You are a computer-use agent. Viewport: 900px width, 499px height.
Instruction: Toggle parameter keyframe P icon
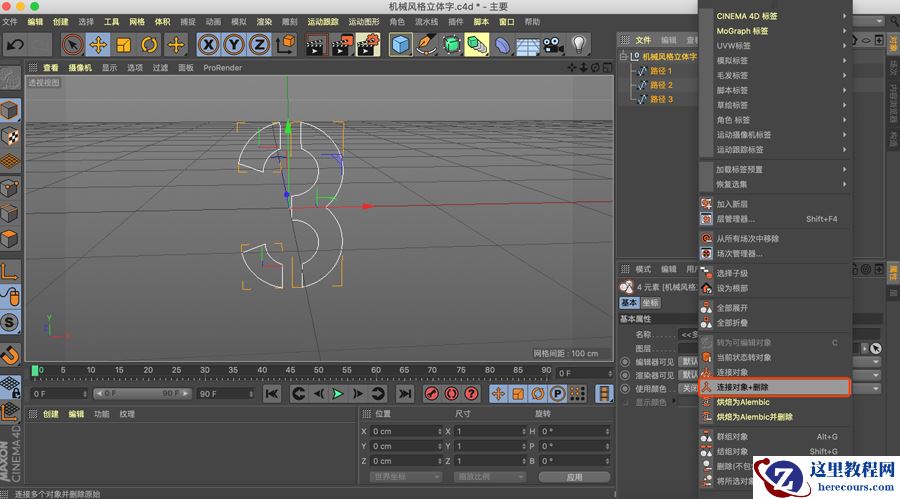[557, 393]
